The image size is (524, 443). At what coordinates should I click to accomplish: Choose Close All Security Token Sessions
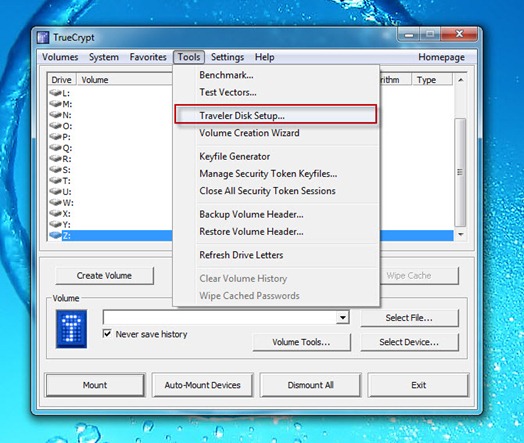(x=276, y=191)
